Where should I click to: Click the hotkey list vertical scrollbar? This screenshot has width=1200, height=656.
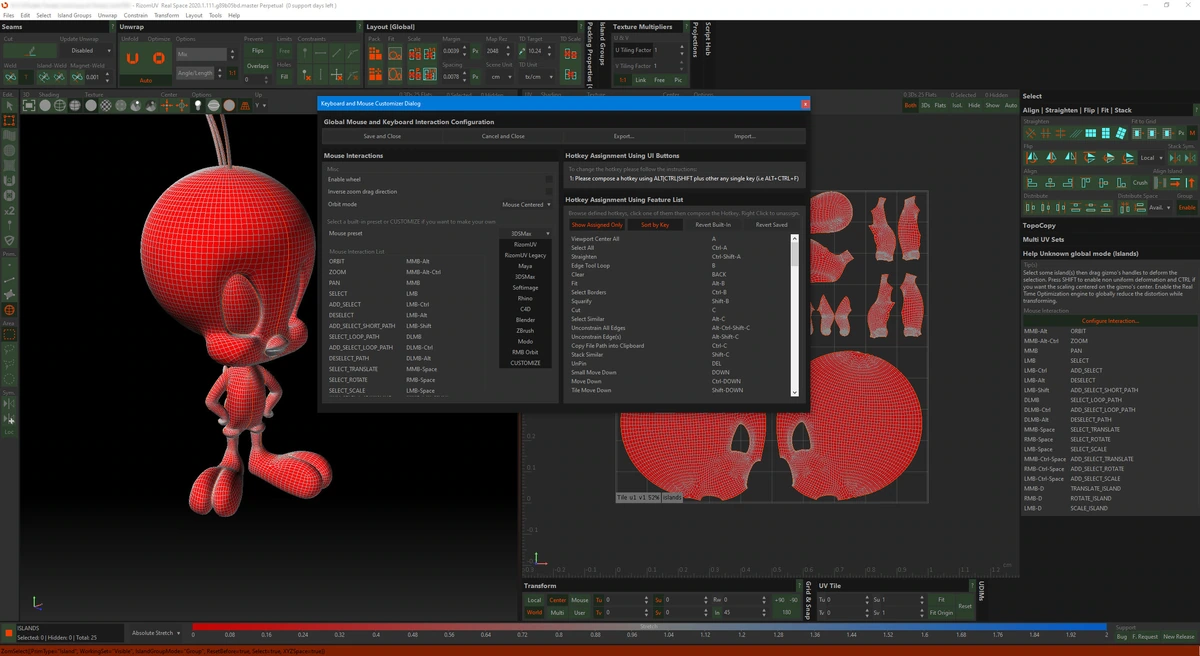coord(796,315)
